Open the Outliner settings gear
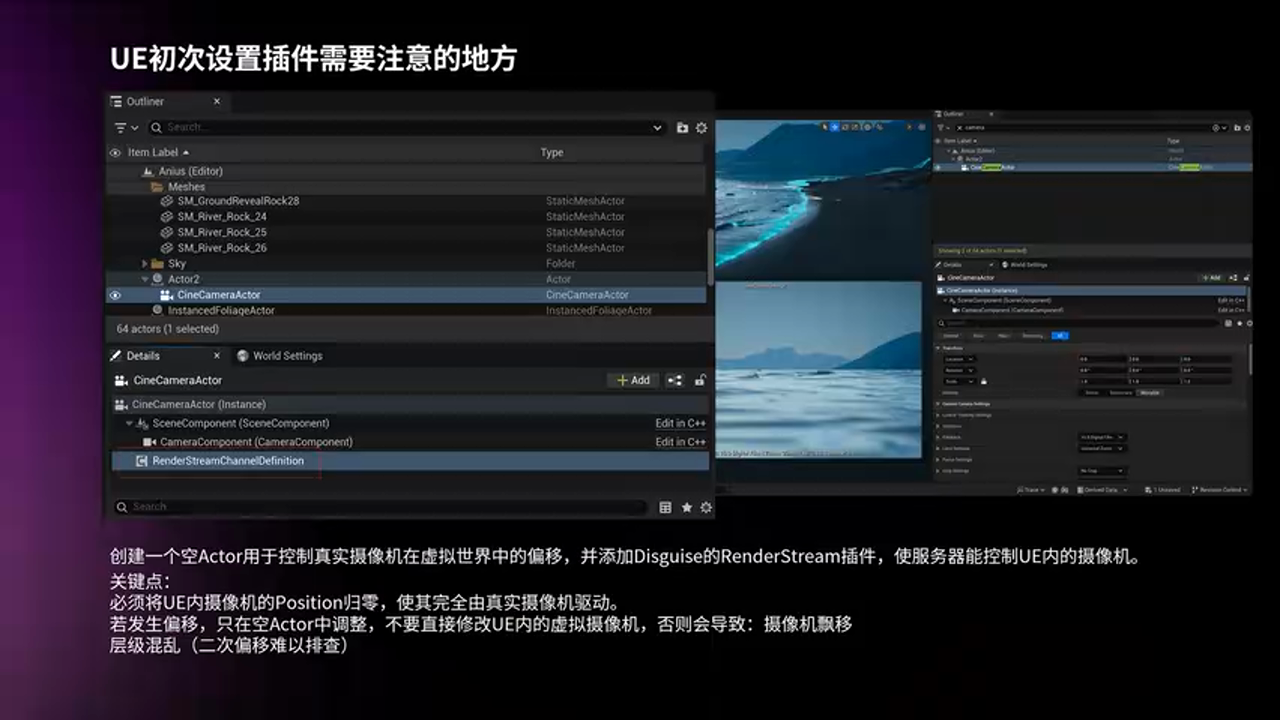The width and height of the screenshot is (1280, 720). pyautogui.click(x=701, y=127)
